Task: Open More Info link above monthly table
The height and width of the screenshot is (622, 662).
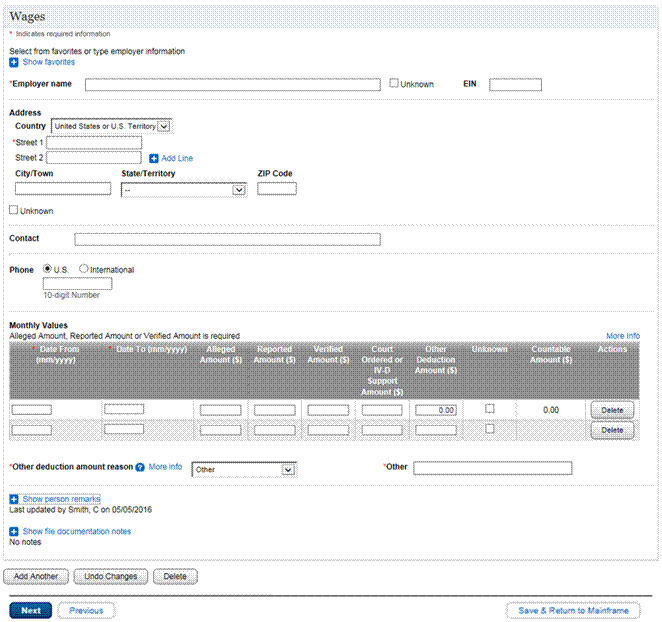Action: tap(622, 336)
